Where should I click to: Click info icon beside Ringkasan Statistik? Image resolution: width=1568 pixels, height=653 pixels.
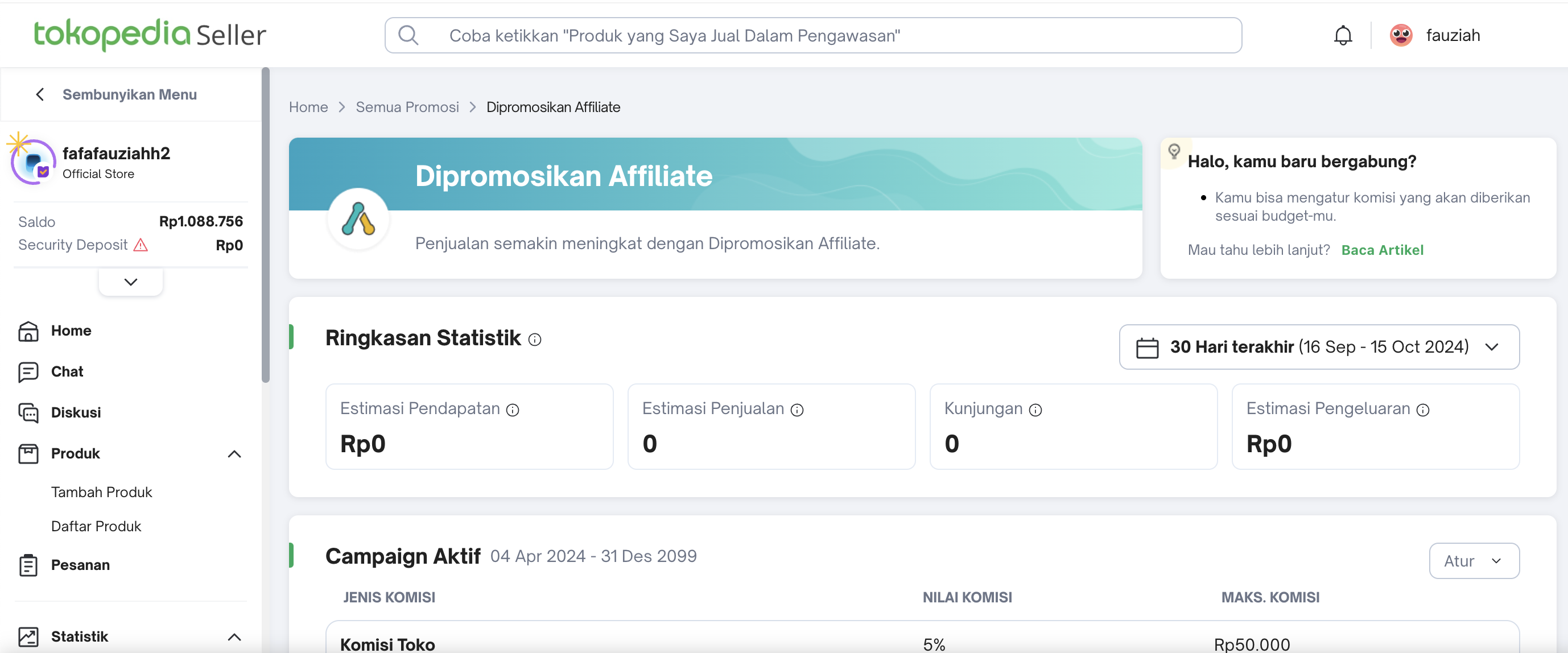coord(534,340)
